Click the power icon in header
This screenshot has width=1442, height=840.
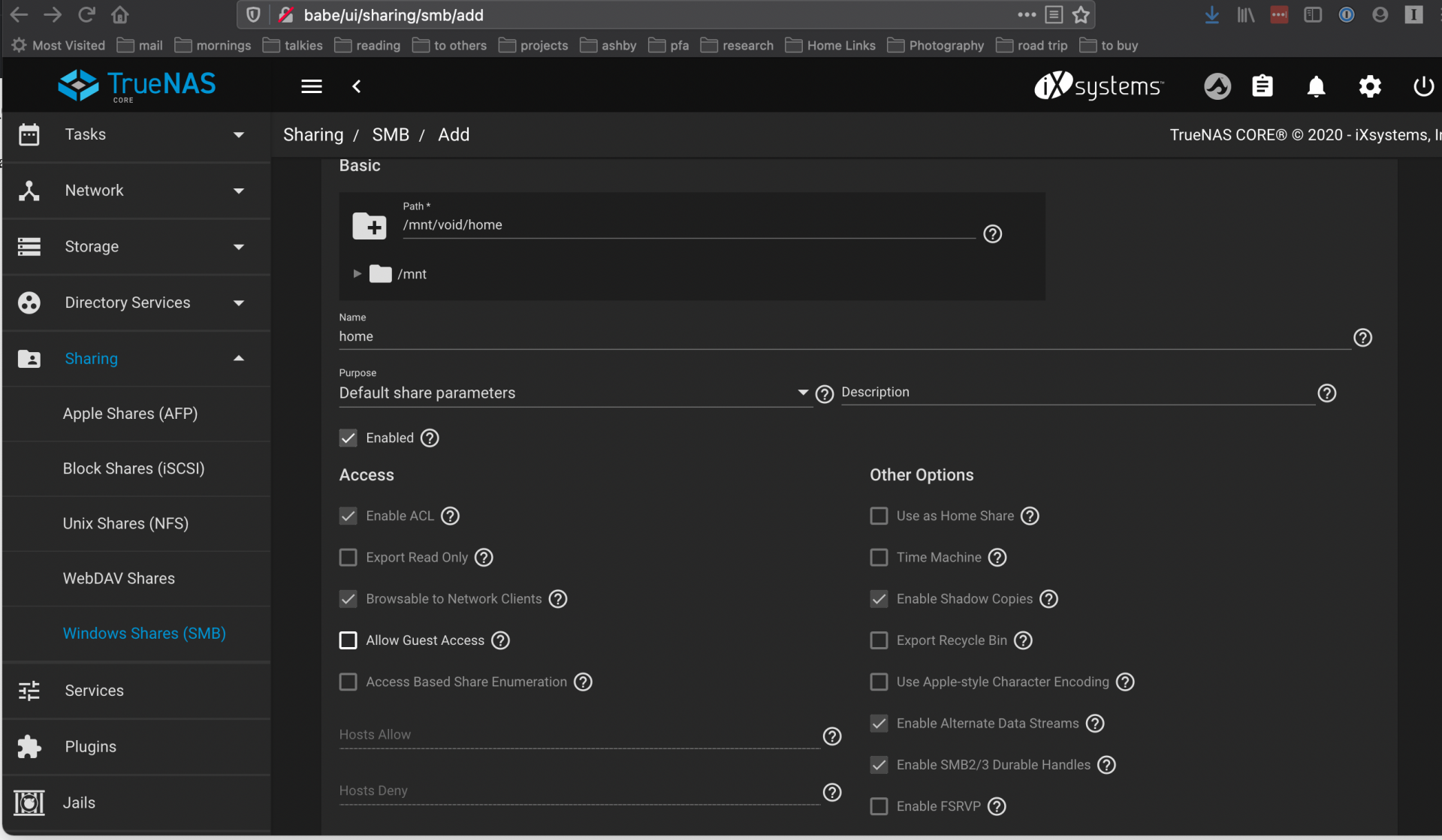tap(1423, 86)
